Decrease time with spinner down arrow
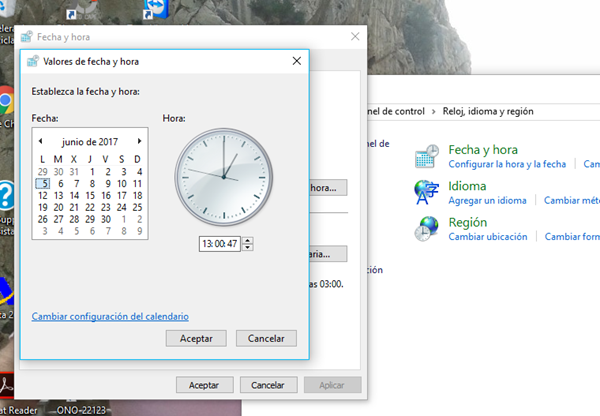This screenshot has height=416, width=600. (x=248, y=247)
